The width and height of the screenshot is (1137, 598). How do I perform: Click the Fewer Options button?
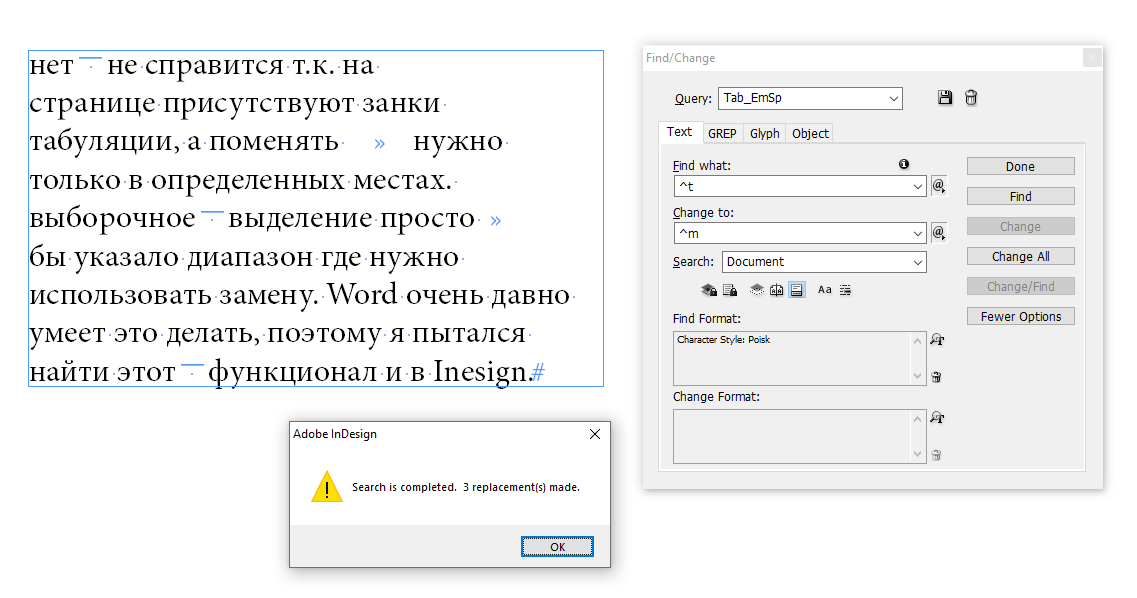(x=1020, y=317)
